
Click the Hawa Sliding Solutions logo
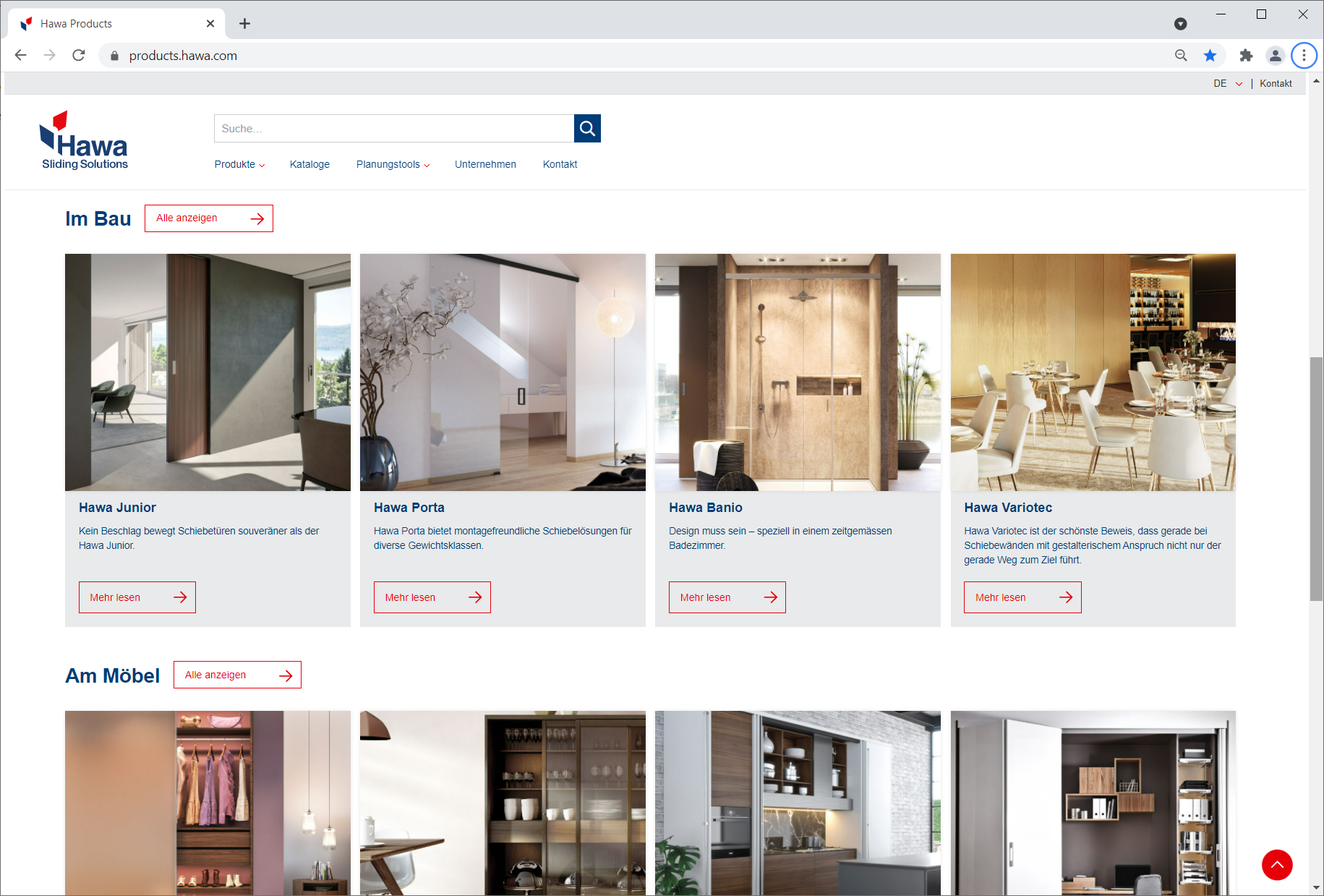84,141
